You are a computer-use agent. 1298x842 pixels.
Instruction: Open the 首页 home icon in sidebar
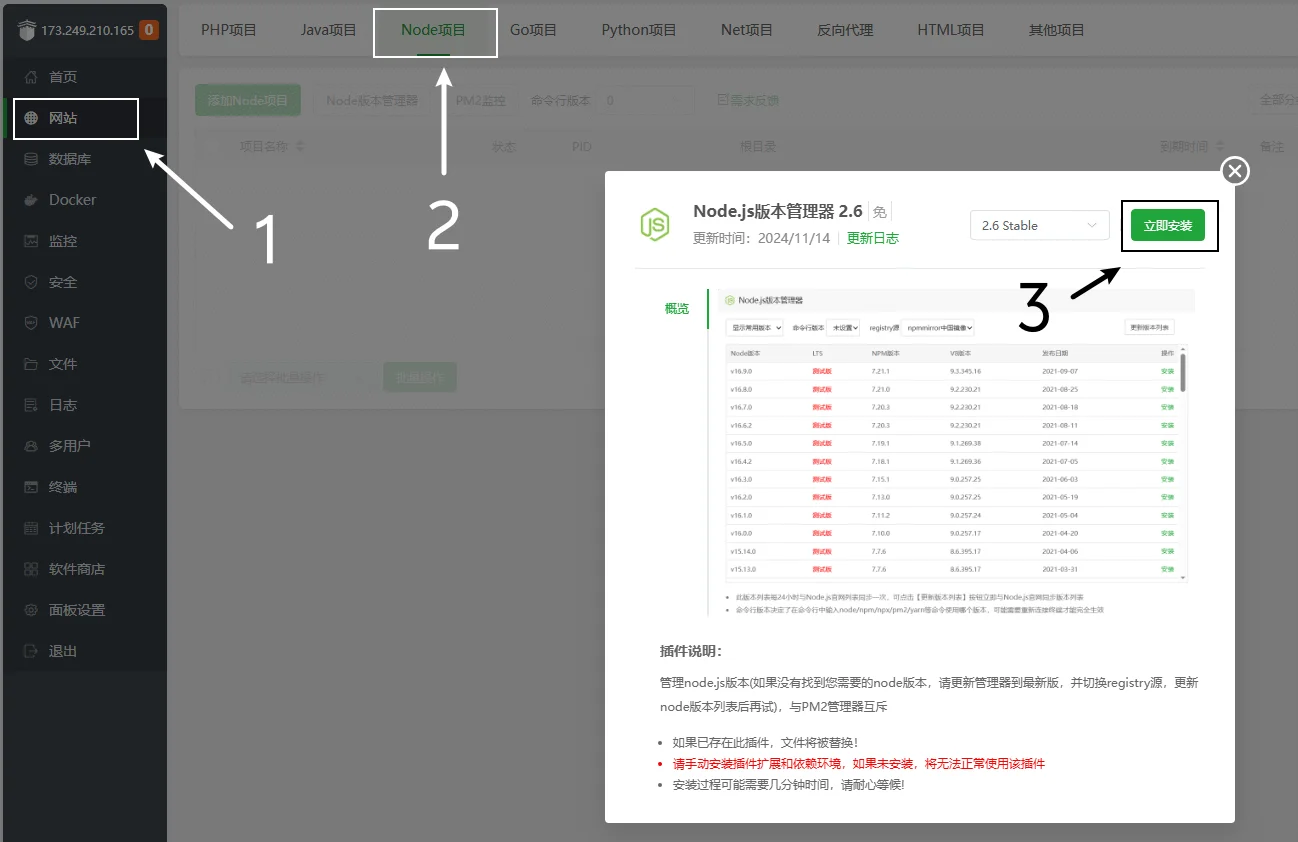pos(31,77)
